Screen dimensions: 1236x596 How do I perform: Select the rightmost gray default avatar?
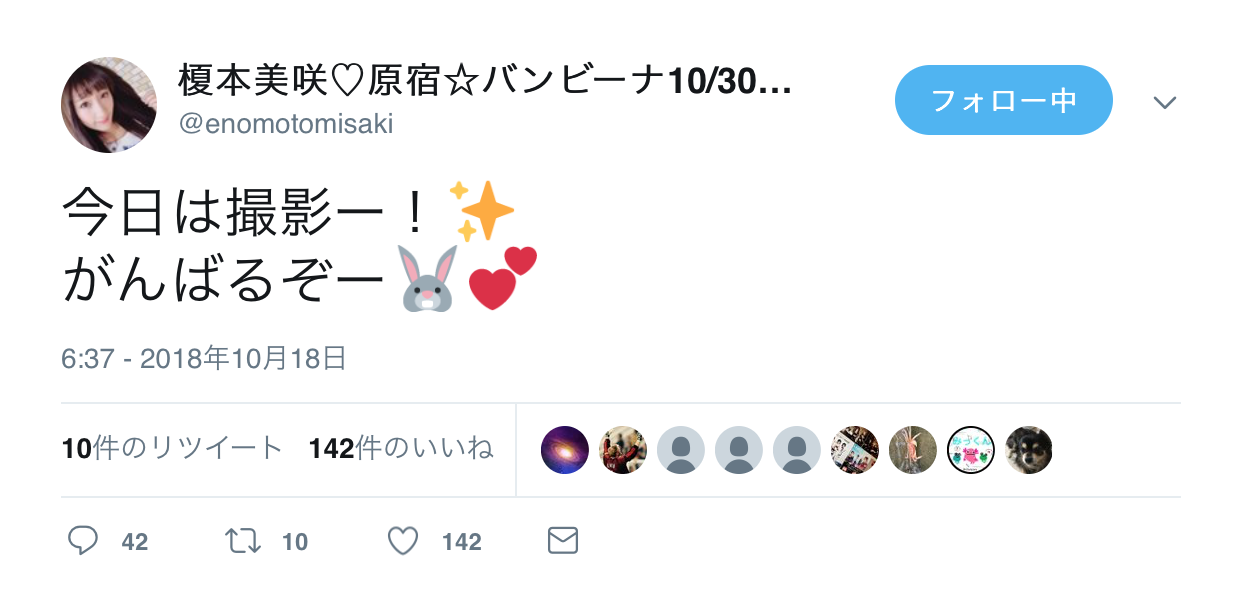tap(797, 450)
